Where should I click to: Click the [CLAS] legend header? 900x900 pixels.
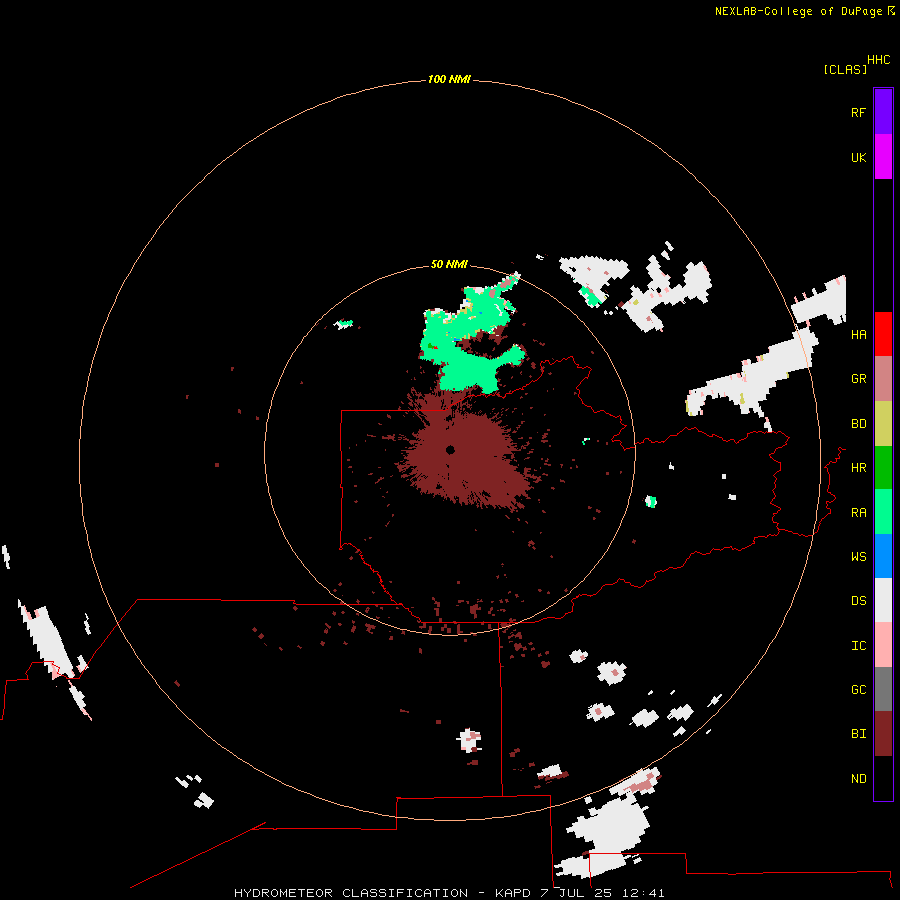click(x=845, y=69)
